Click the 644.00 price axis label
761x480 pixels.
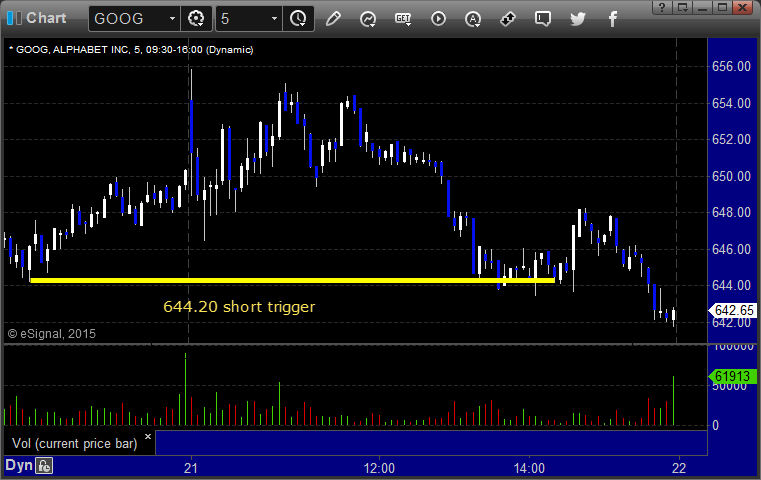click(731, 285)
